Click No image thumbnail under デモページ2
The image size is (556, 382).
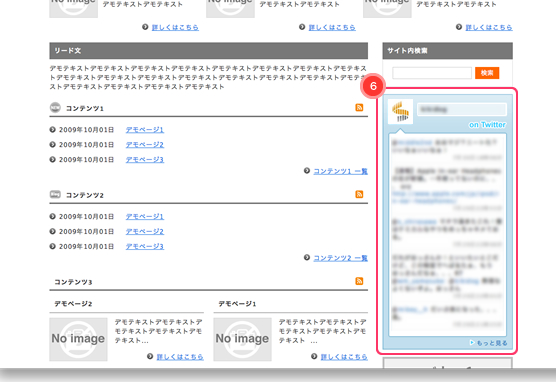click(x=78, y=339)
